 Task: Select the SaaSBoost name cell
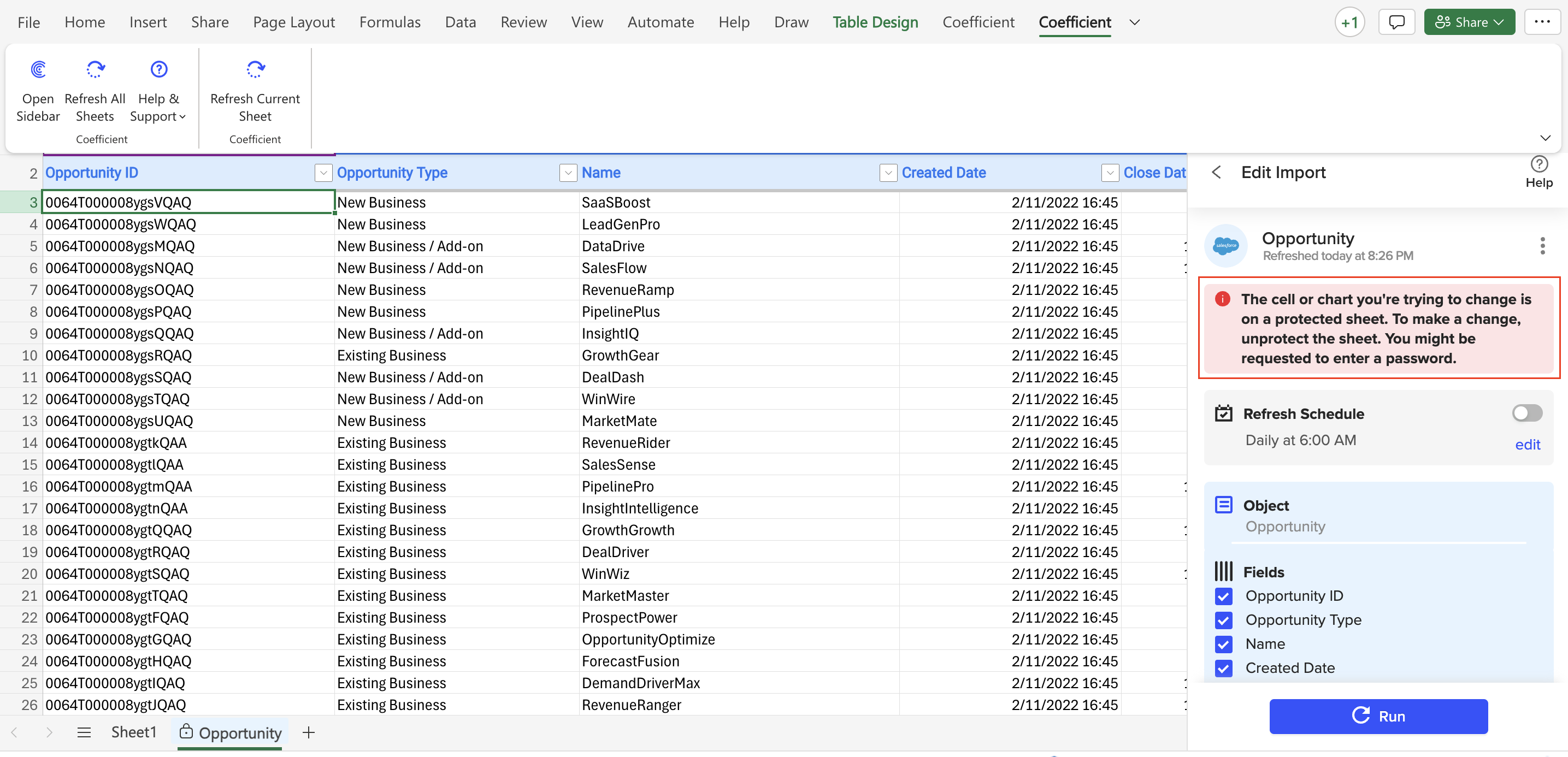(739, 202)
